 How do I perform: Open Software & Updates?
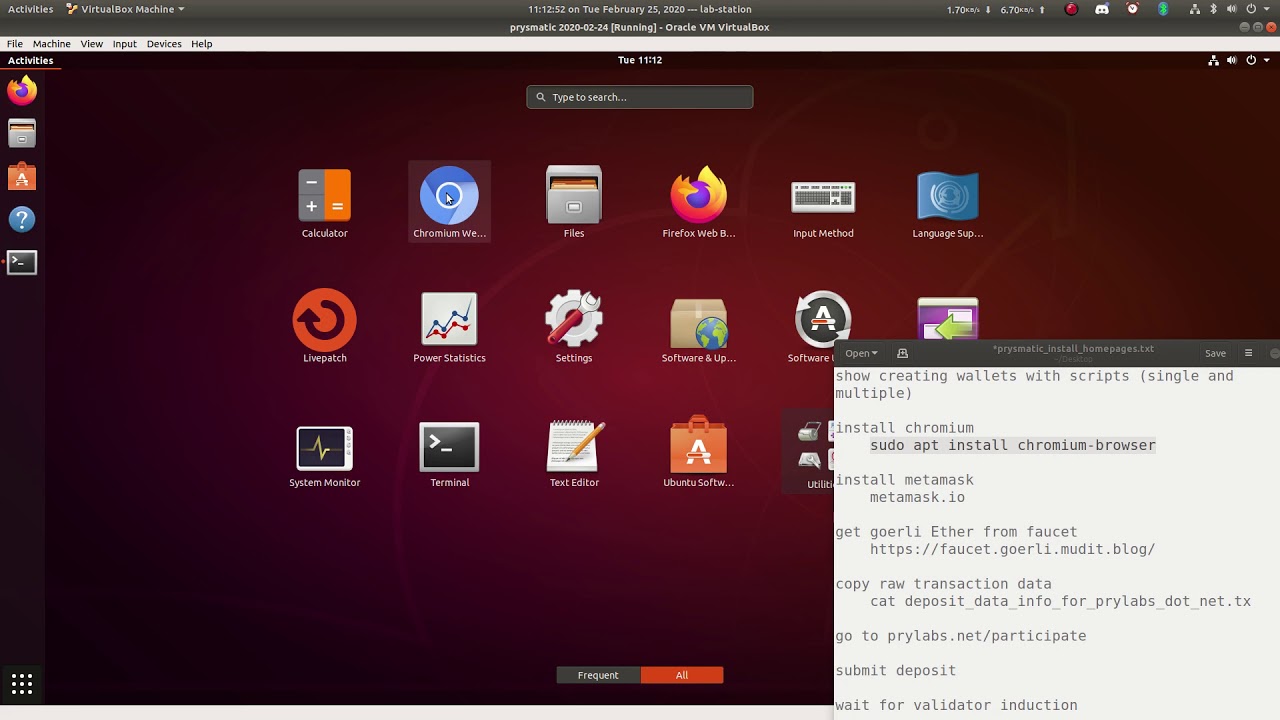coord(698,327)
